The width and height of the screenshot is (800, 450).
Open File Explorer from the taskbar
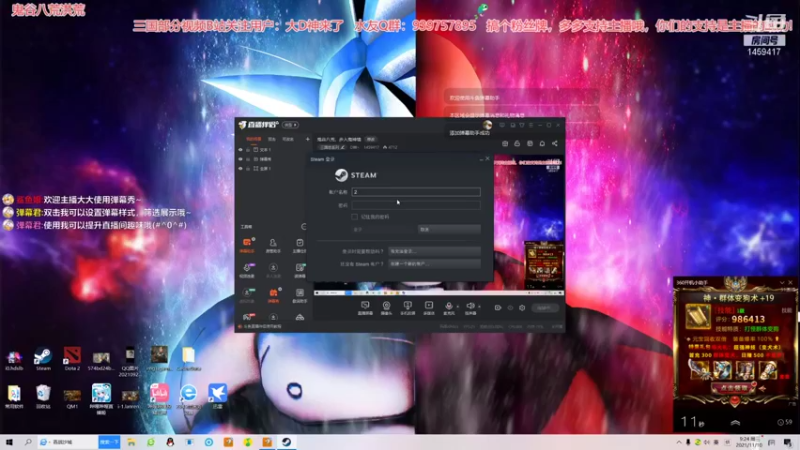pos(131,442)
